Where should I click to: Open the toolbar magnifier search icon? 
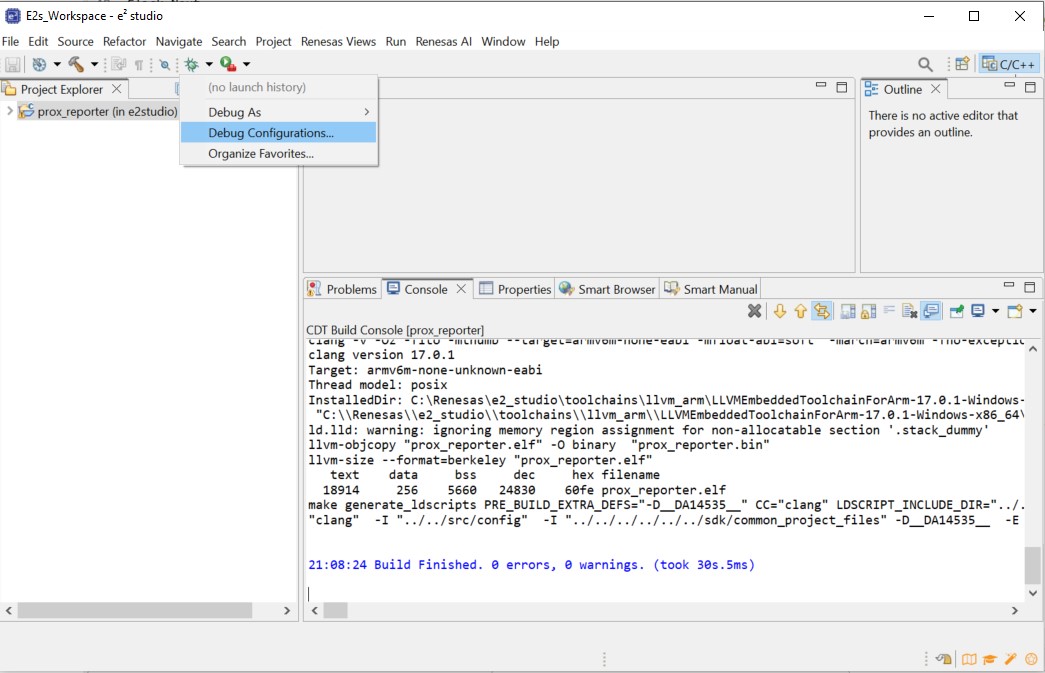pyautogui.click(x=925, y=65)
